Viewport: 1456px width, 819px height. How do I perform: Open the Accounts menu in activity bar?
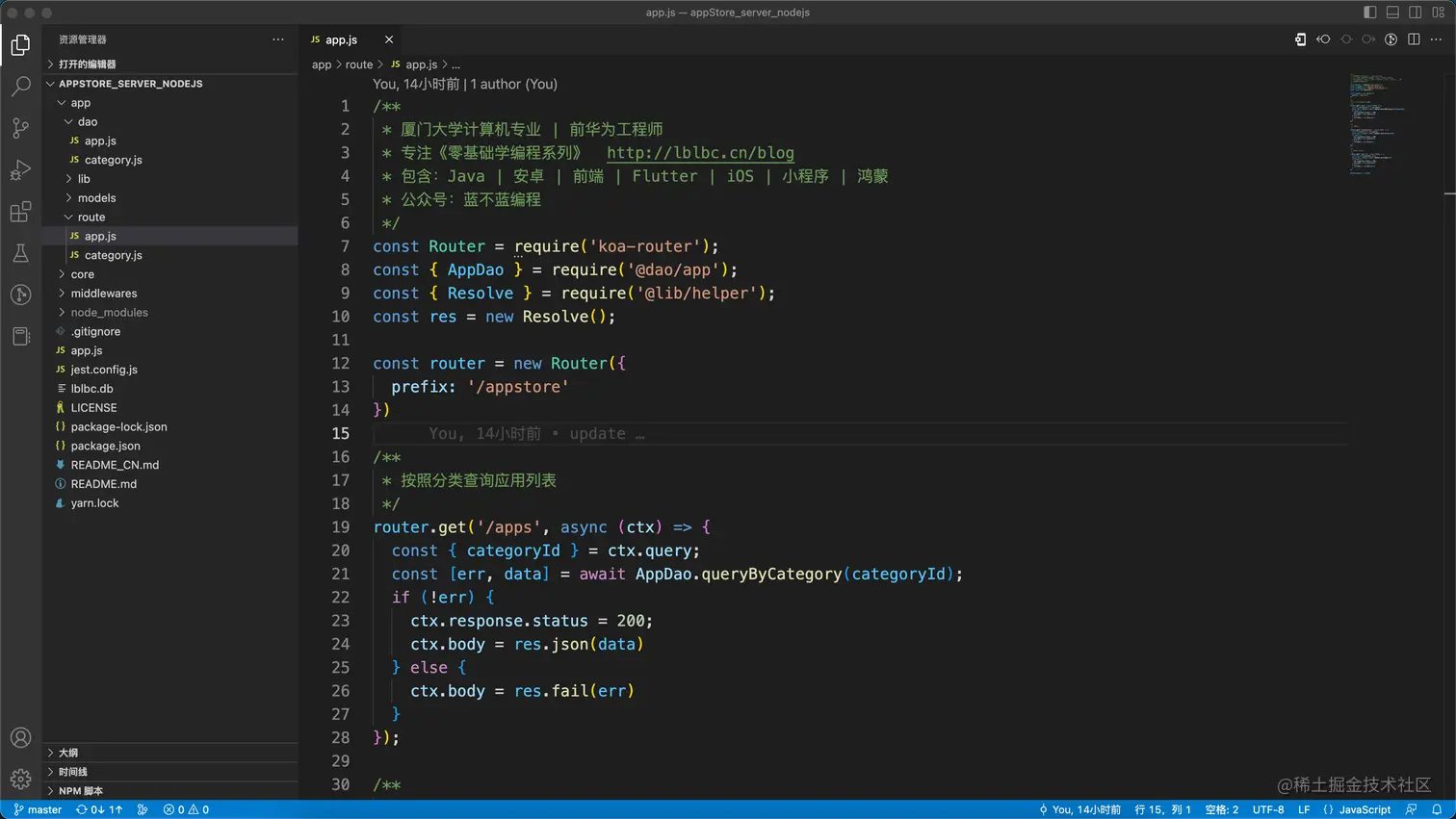pos(20,738)
